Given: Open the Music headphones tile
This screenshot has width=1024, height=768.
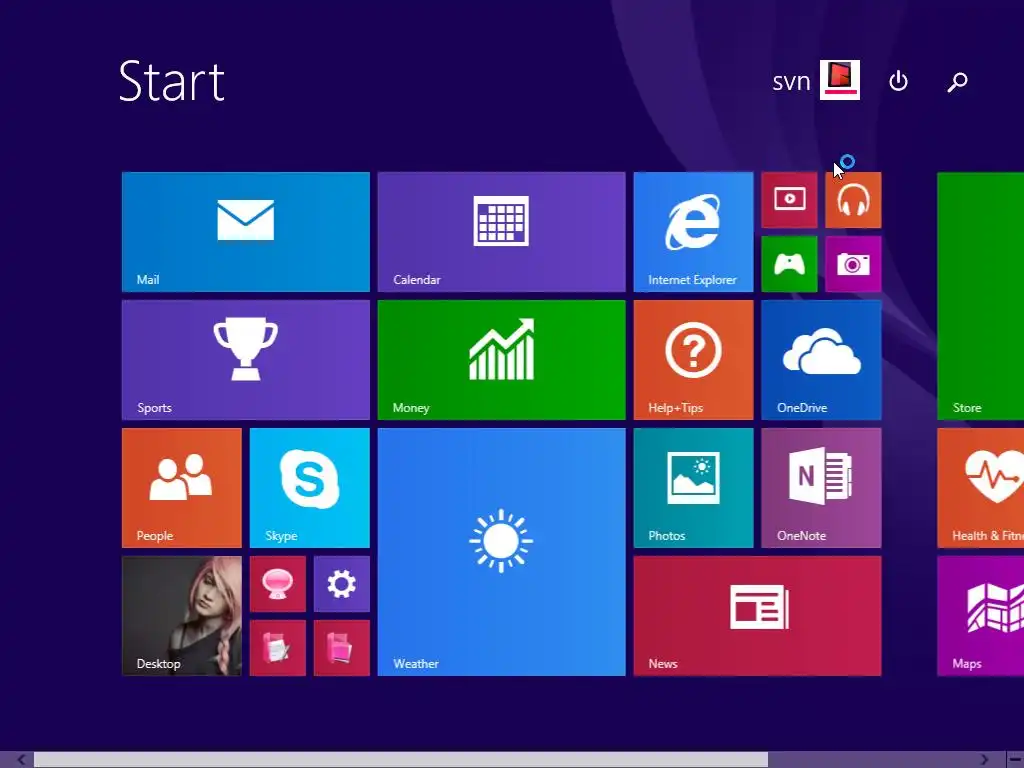Looking at the screenshot, I should (853, 200).
